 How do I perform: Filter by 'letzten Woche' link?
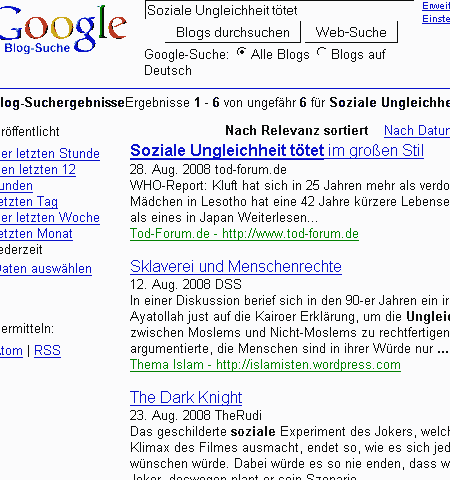click(x=50, y=218)
